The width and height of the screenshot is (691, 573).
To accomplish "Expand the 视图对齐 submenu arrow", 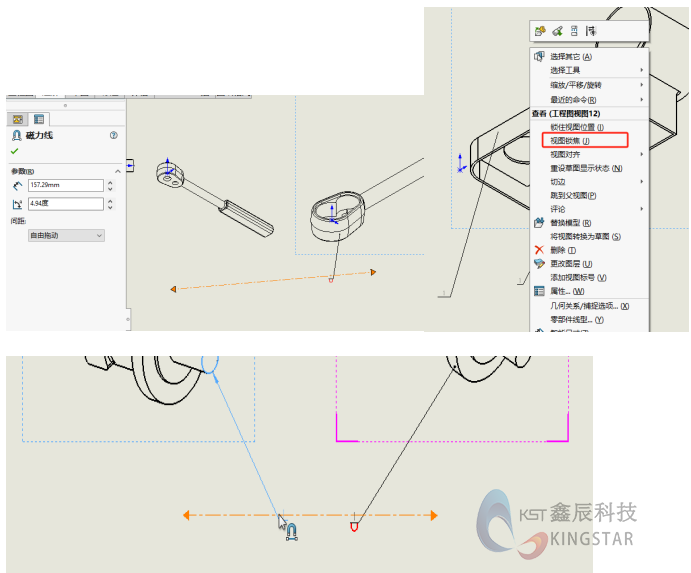I will pyautogui.click(x=642, y=154).
